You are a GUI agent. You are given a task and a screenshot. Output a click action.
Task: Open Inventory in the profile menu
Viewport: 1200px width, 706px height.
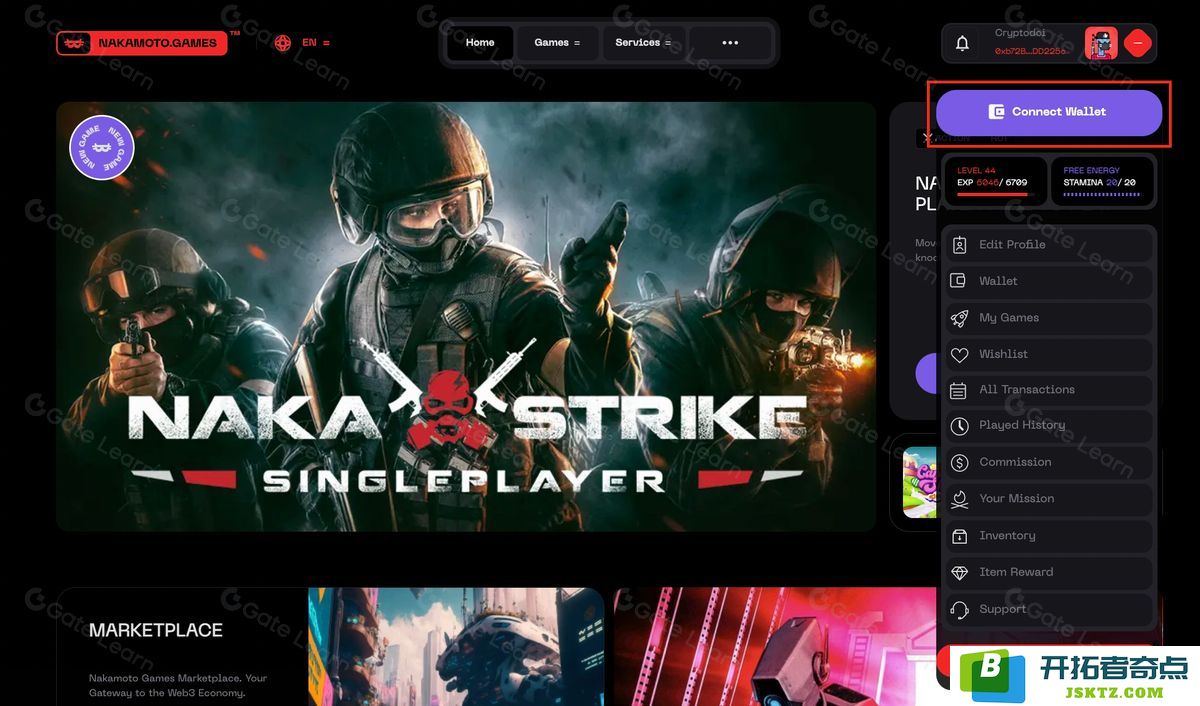pos(1049,536)
